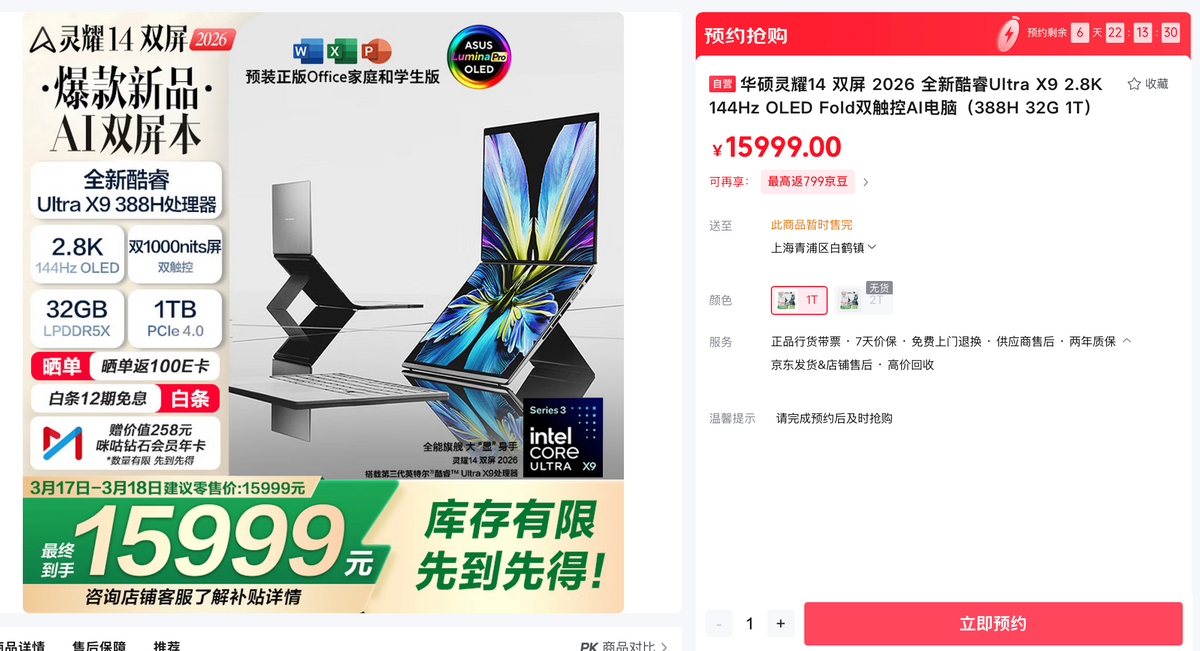The height and width of the screenshot is (651, 1200).
Task: Click the red 自营 badge before the title
Action: [x=722, y=84]
